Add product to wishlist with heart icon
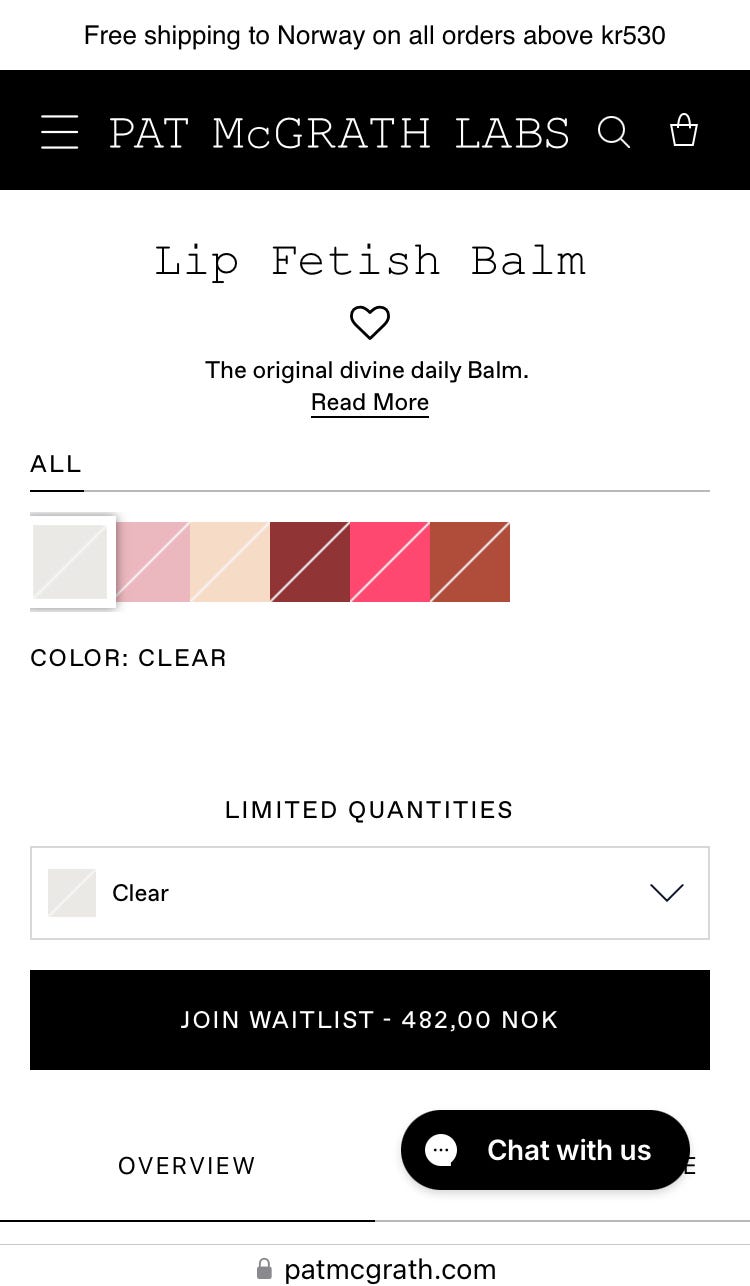This screenshot has width=750, height=1286. pos(370,323)
